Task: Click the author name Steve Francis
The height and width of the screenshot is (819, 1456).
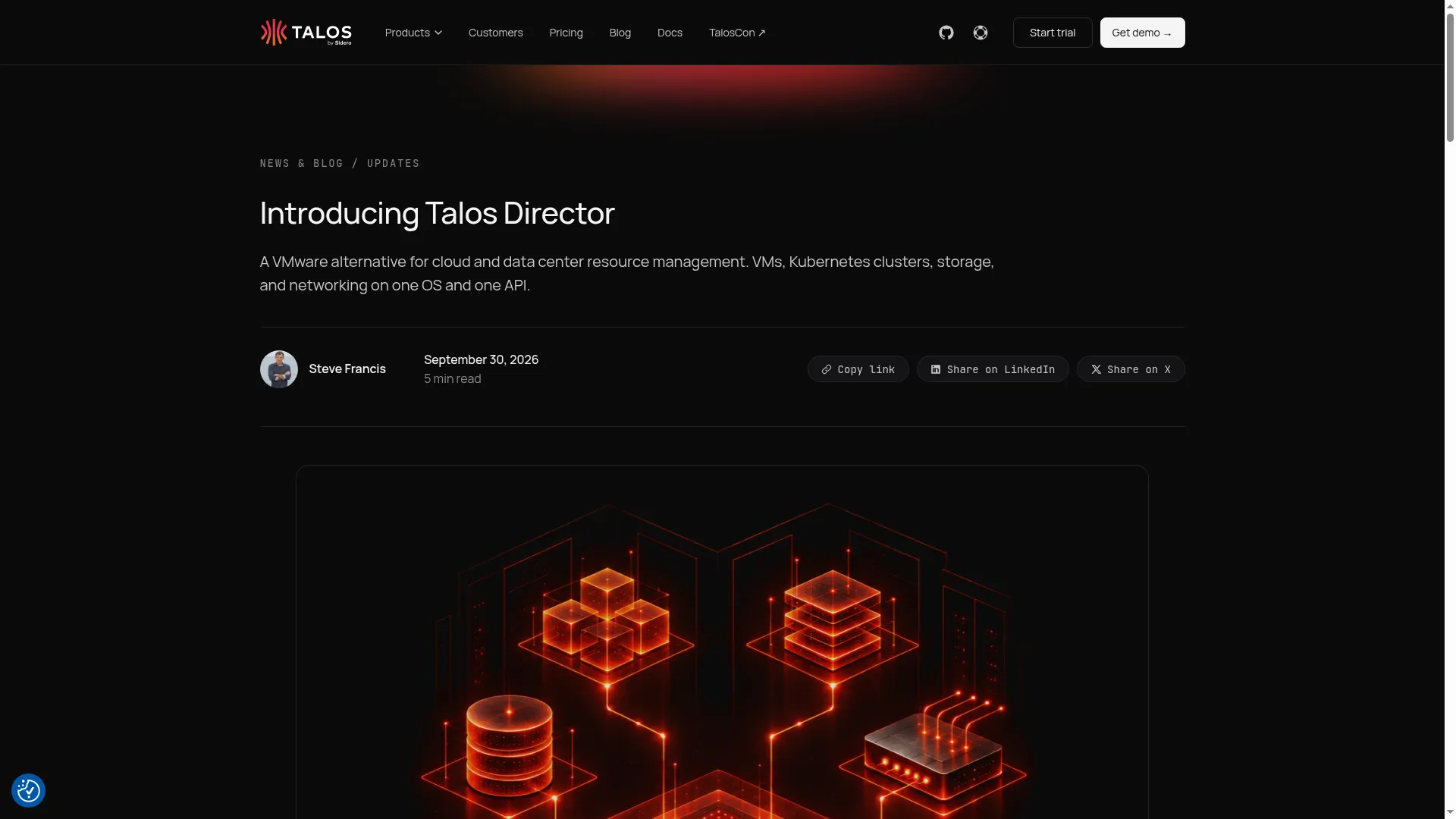Action: pyautogui.click(x=347, y=369)
